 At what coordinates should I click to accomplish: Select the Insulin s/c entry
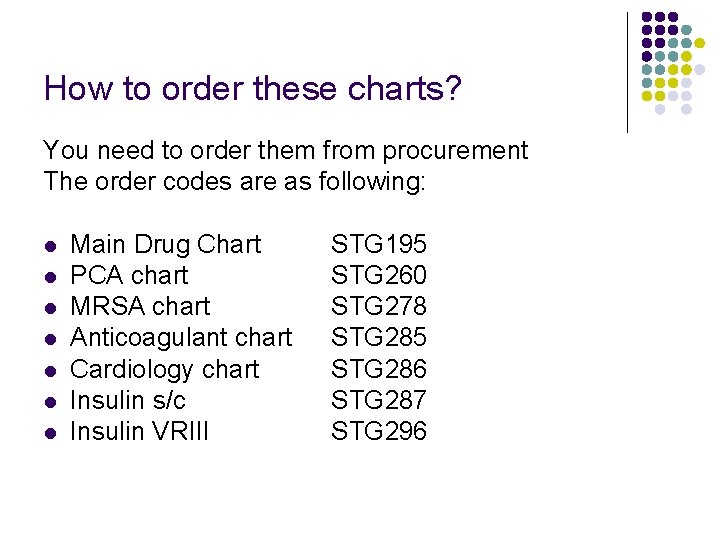click(128, 400)
